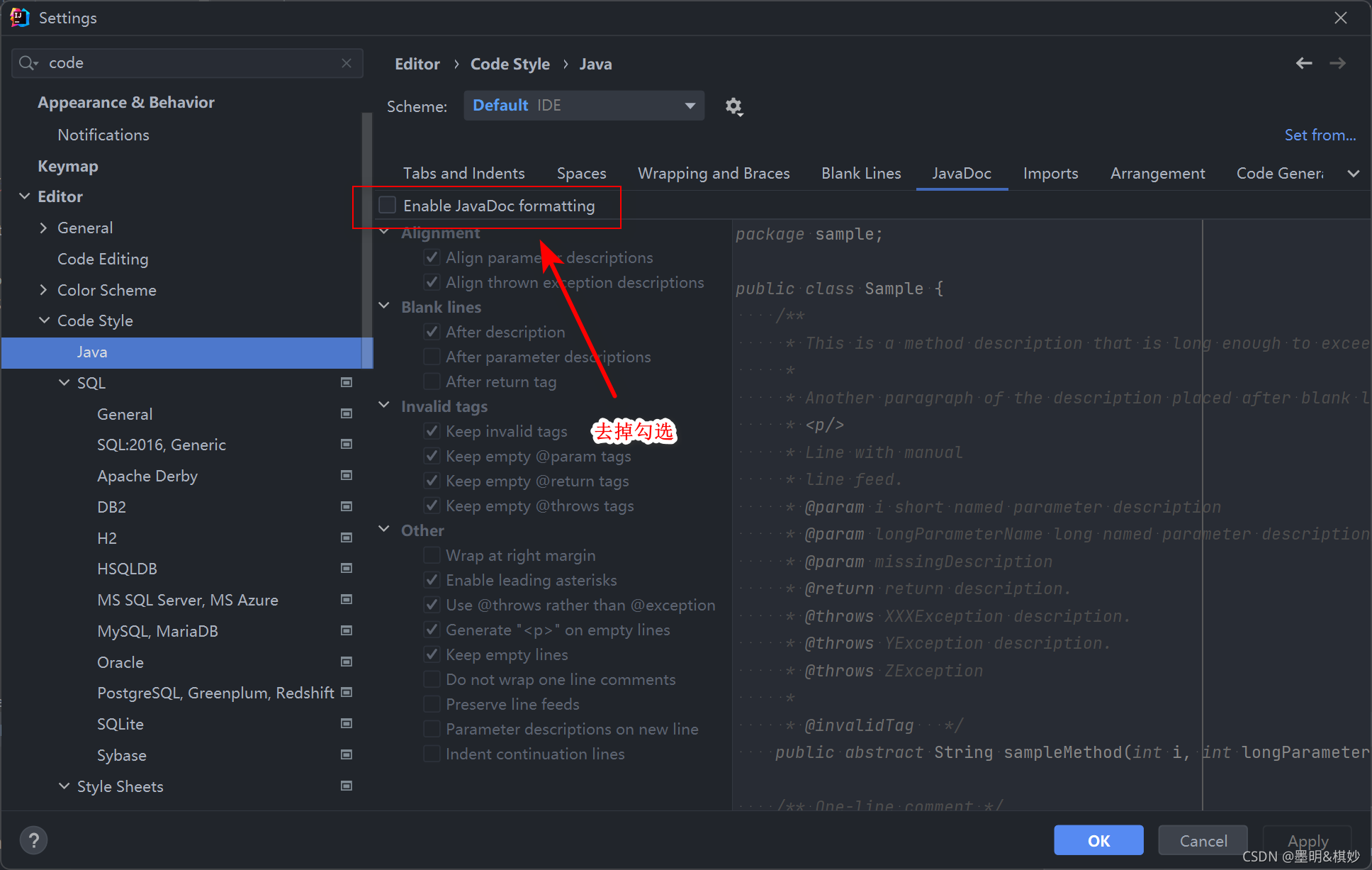Toggle 'After parameter descriptions' blank line
The height and width of the screenshot is (870, 1372).
pyautogui.click(x=430, y=357)
